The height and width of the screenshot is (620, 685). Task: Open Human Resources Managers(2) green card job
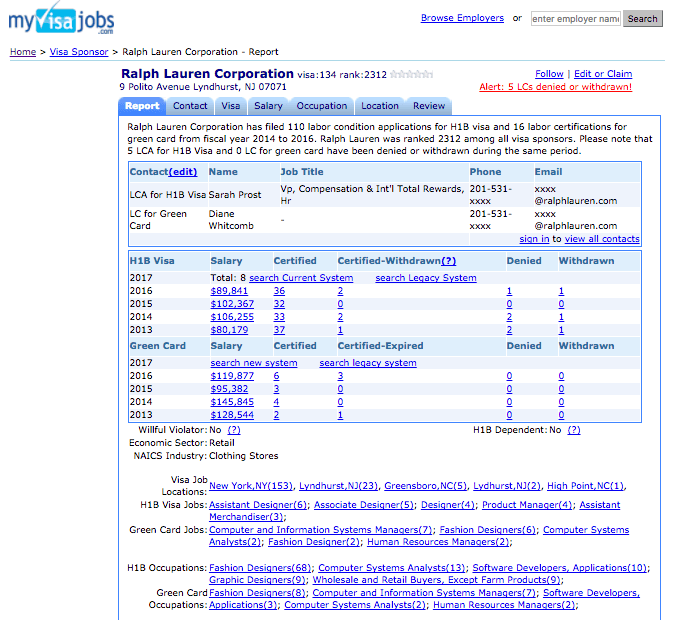click(438, 542)
